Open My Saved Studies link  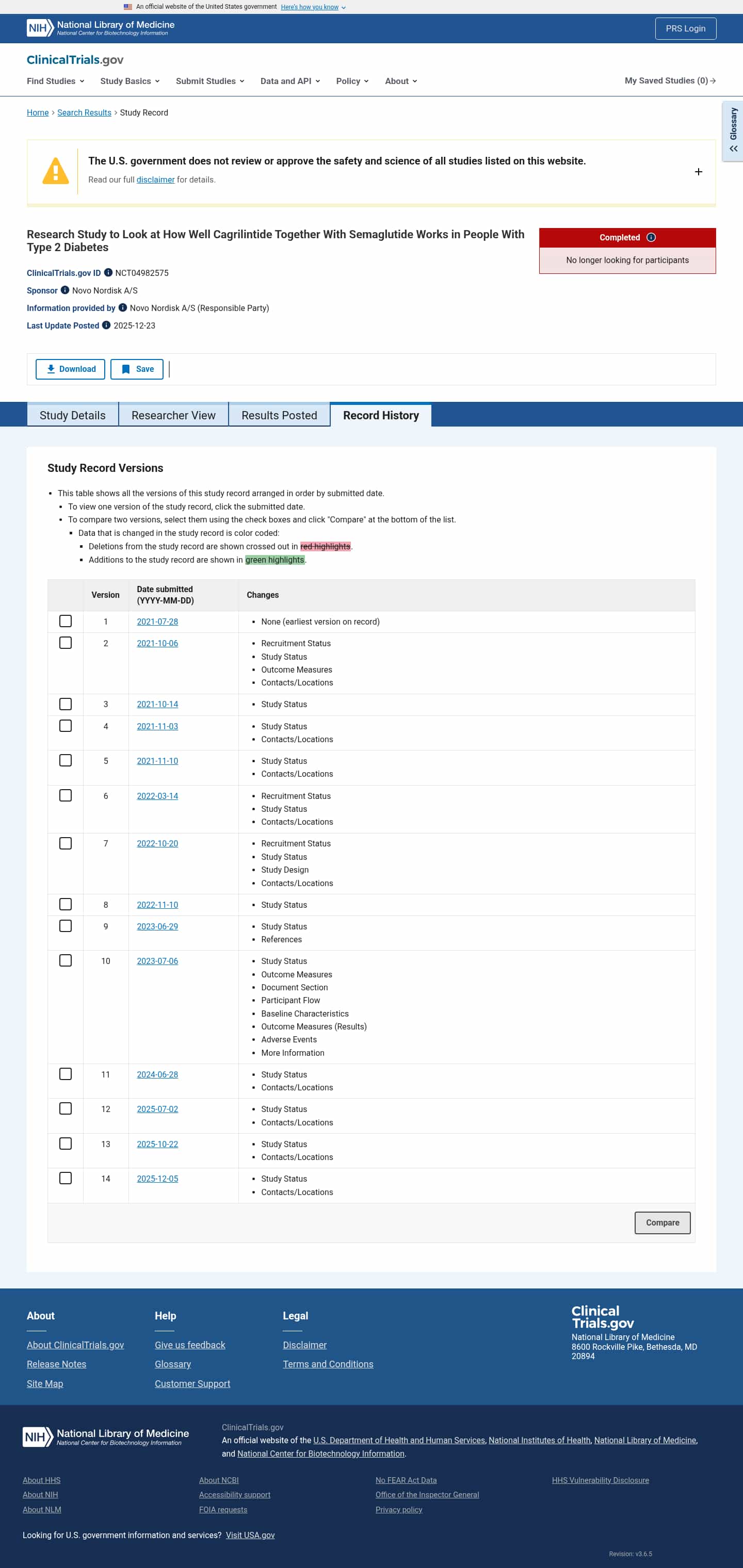click(x=670, y=81)
